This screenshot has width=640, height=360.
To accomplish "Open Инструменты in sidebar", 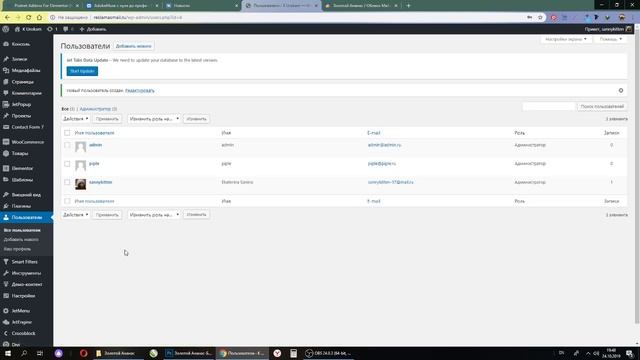I will 26,273.
